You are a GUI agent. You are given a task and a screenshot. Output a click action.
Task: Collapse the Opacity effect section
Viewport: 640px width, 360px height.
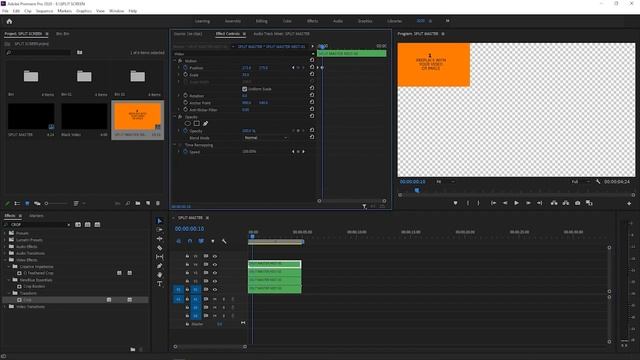point(175,117)
